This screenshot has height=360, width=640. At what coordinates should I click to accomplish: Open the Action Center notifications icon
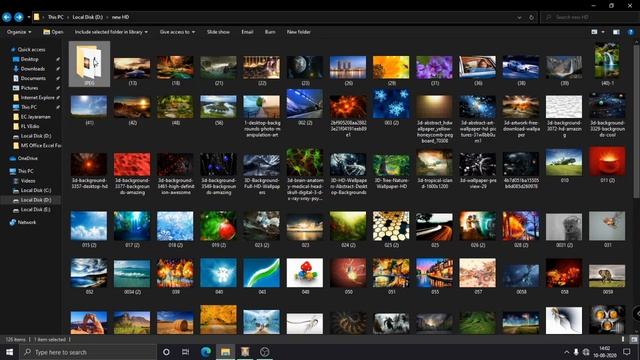(x=627, y=352)
